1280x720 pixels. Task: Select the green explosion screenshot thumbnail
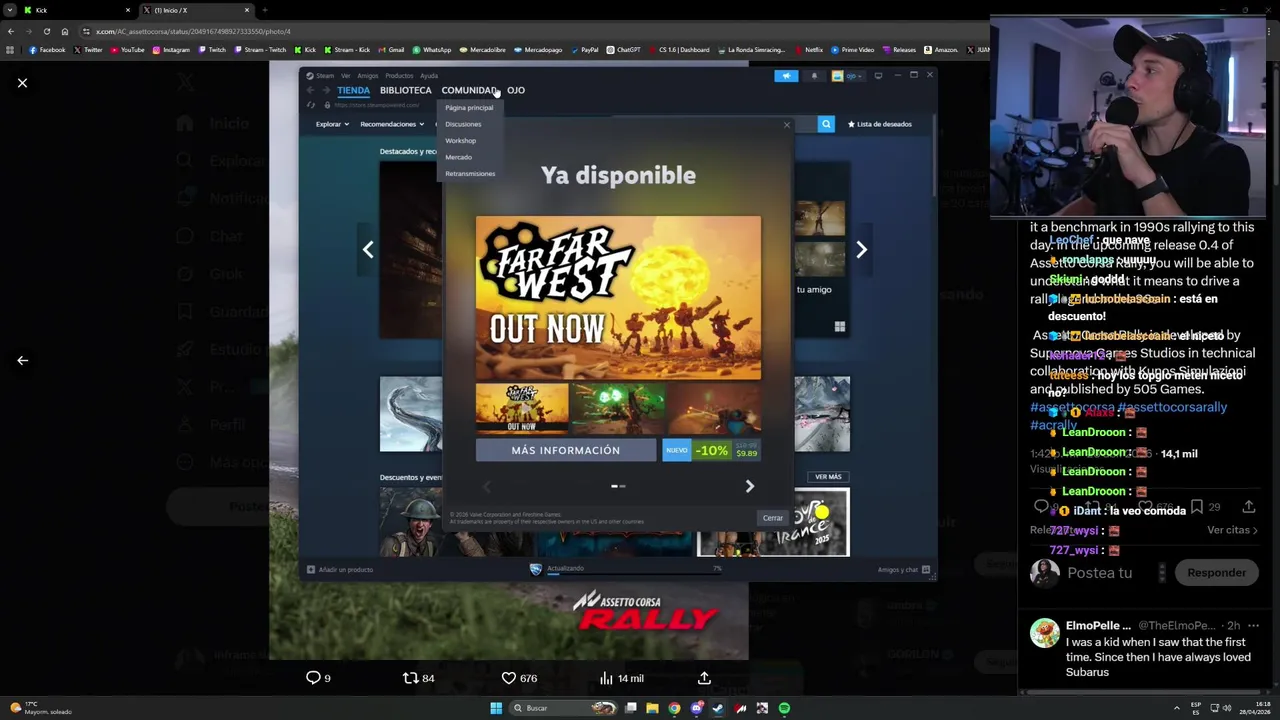point(617,408)
